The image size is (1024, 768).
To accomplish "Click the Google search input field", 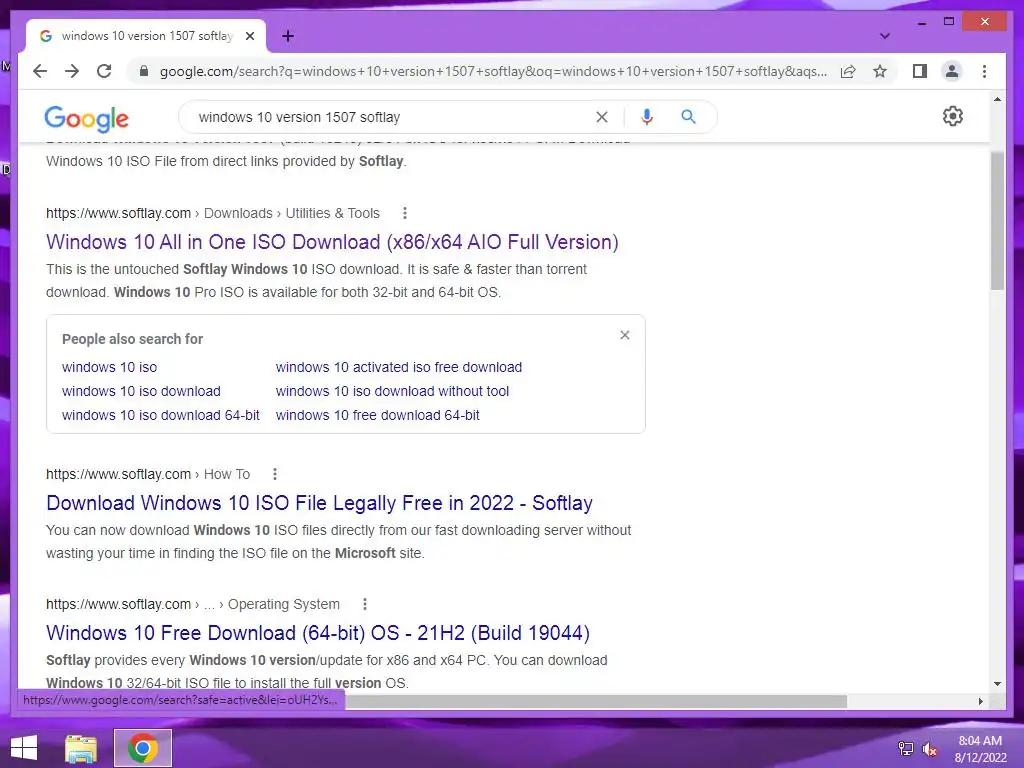I will [392, 117].
